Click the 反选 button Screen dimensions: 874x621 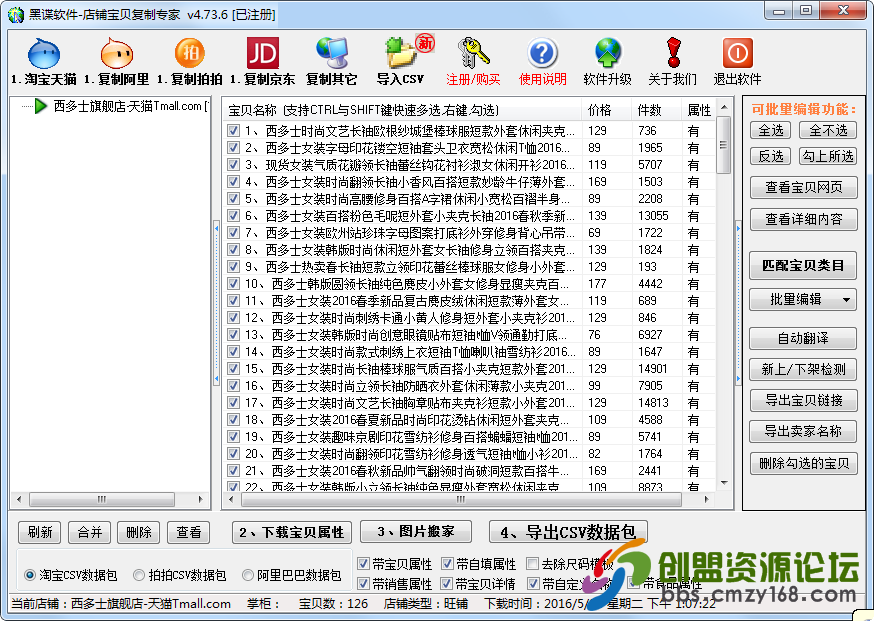pyautogui.click(x=771, y=156)
